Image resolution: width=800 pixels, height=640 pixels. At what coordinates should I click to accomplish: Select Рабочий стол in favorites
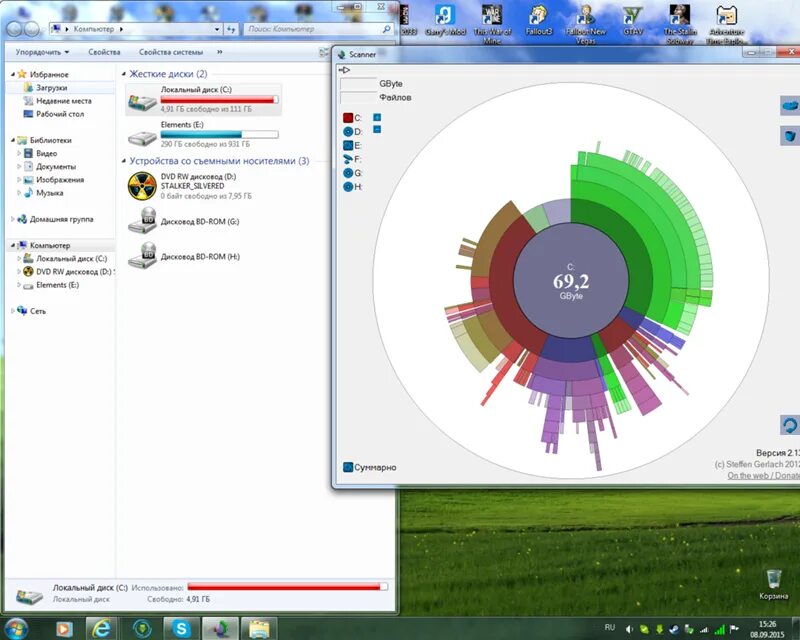[x=59, y=114]
